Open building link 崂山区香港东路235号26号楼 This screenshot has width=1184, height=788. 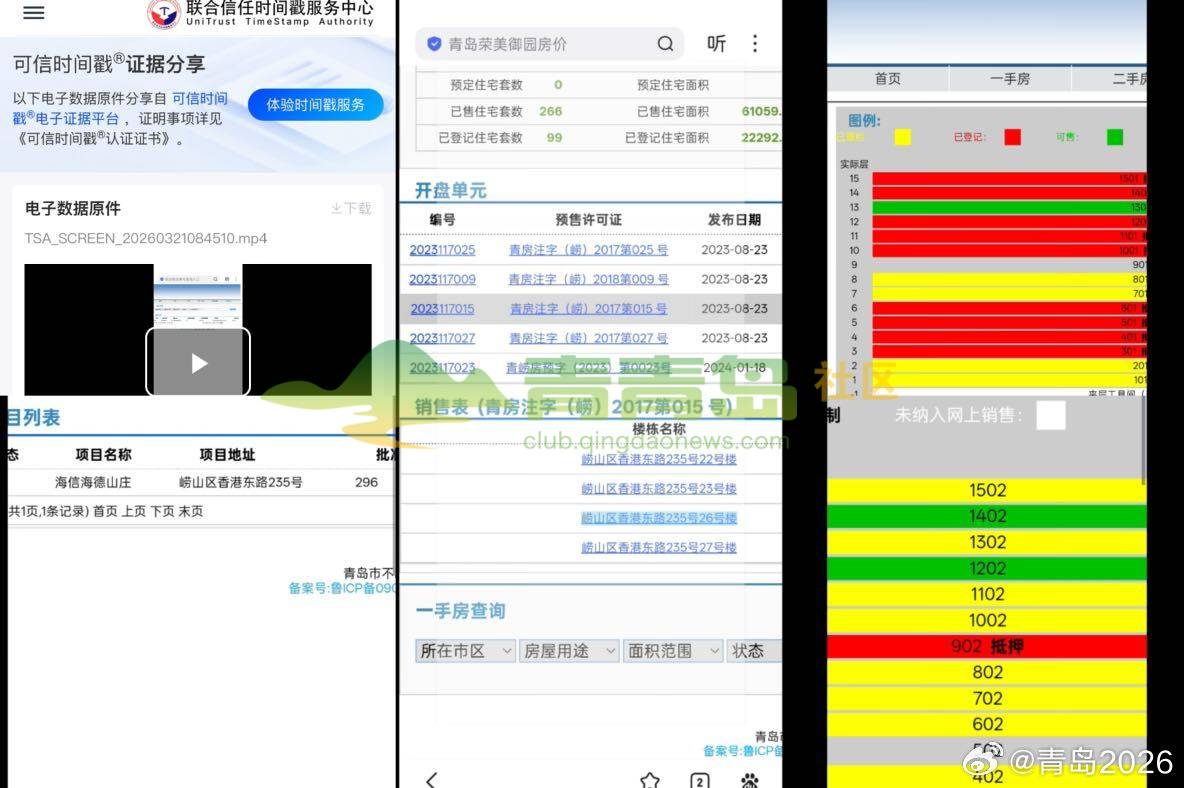(658, 518)
